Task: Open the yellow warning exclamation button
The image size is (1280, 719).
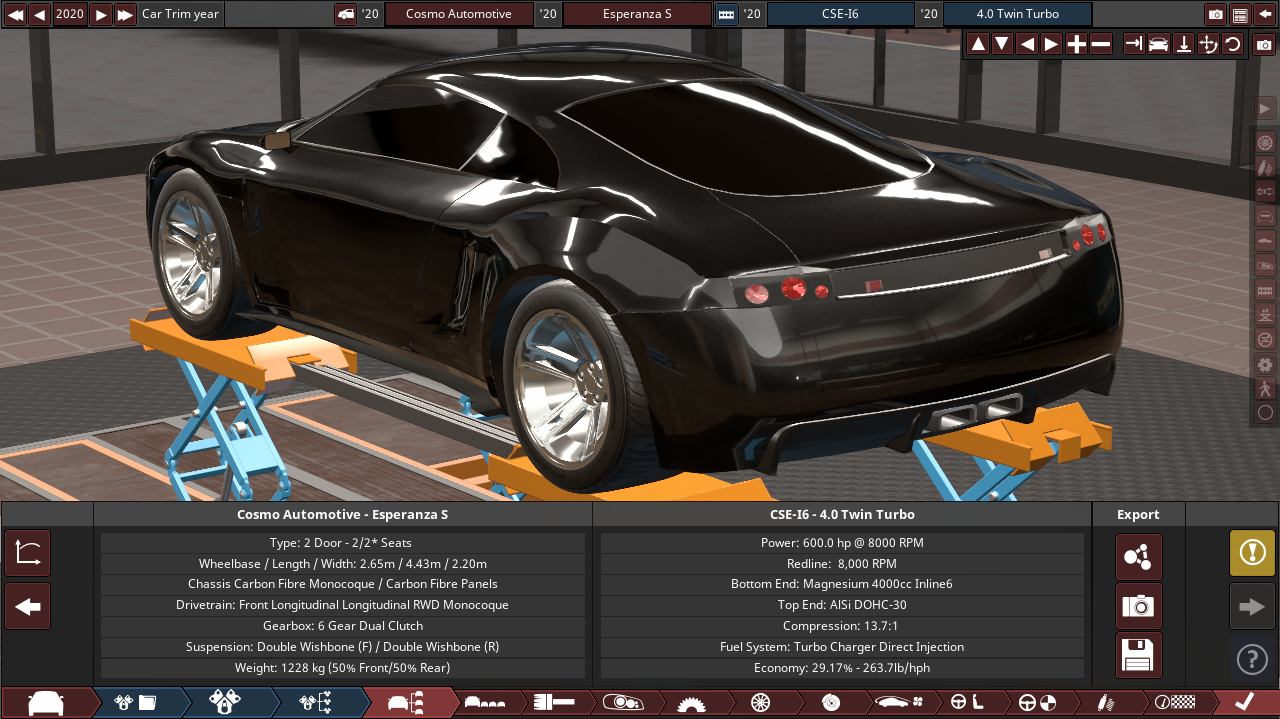Action: 1253,553
